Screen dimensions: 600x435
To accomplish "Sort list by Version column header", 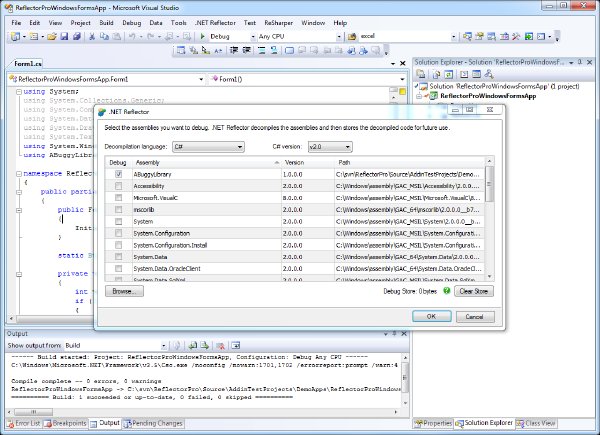I will (x=308, y=163).
